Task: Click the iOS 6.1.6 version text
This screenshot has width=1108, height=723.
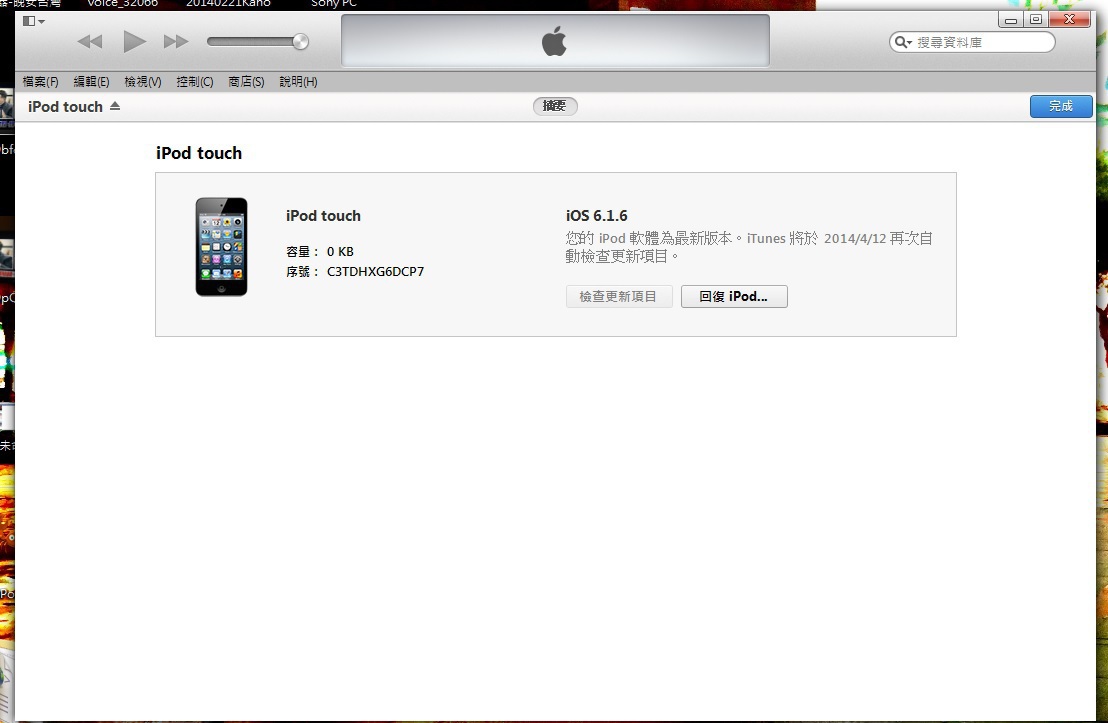Action: click(x=596, y=216)
